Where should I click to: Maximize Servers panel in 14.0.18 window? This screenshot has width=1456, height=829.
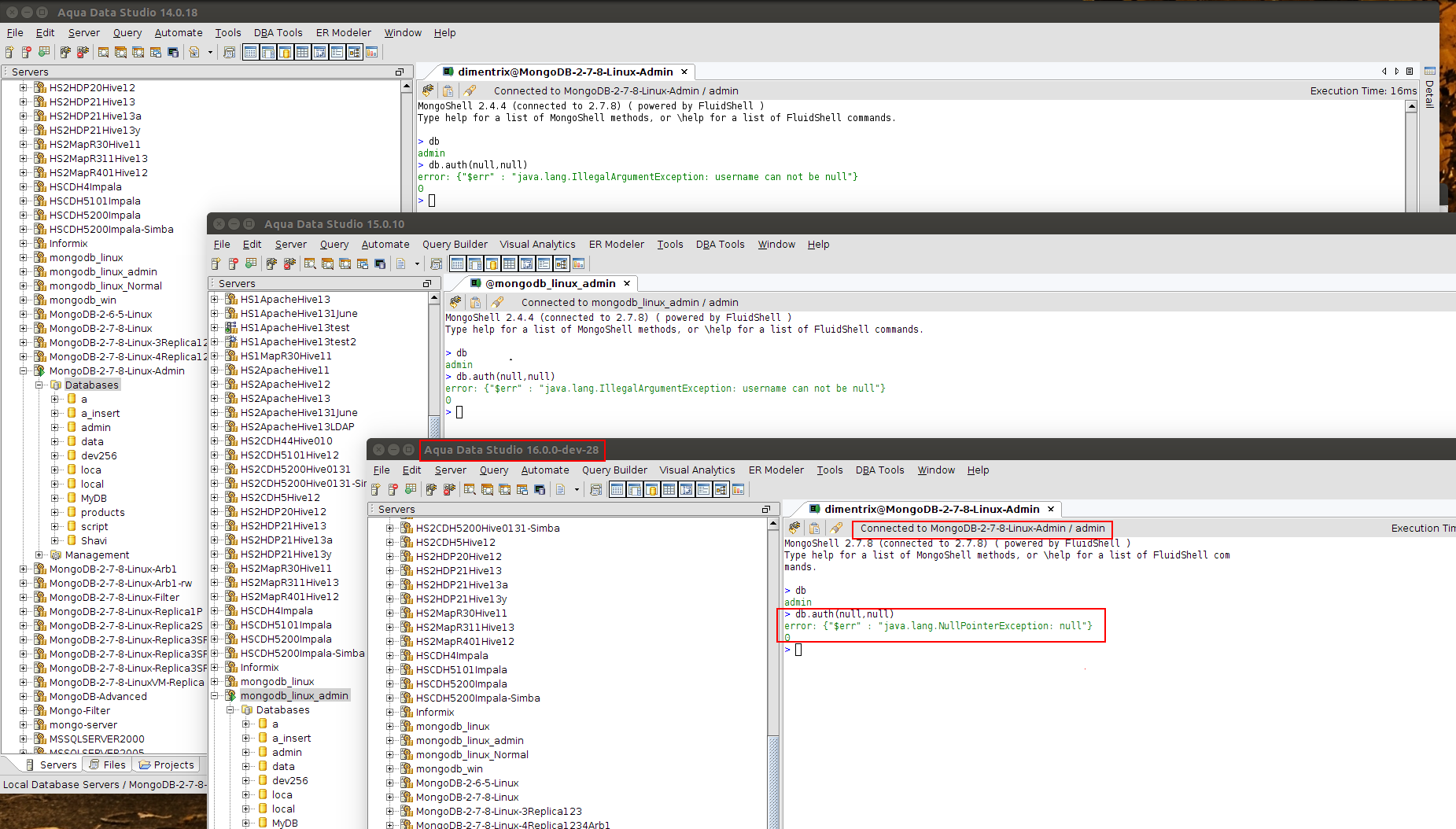[400, 72]
